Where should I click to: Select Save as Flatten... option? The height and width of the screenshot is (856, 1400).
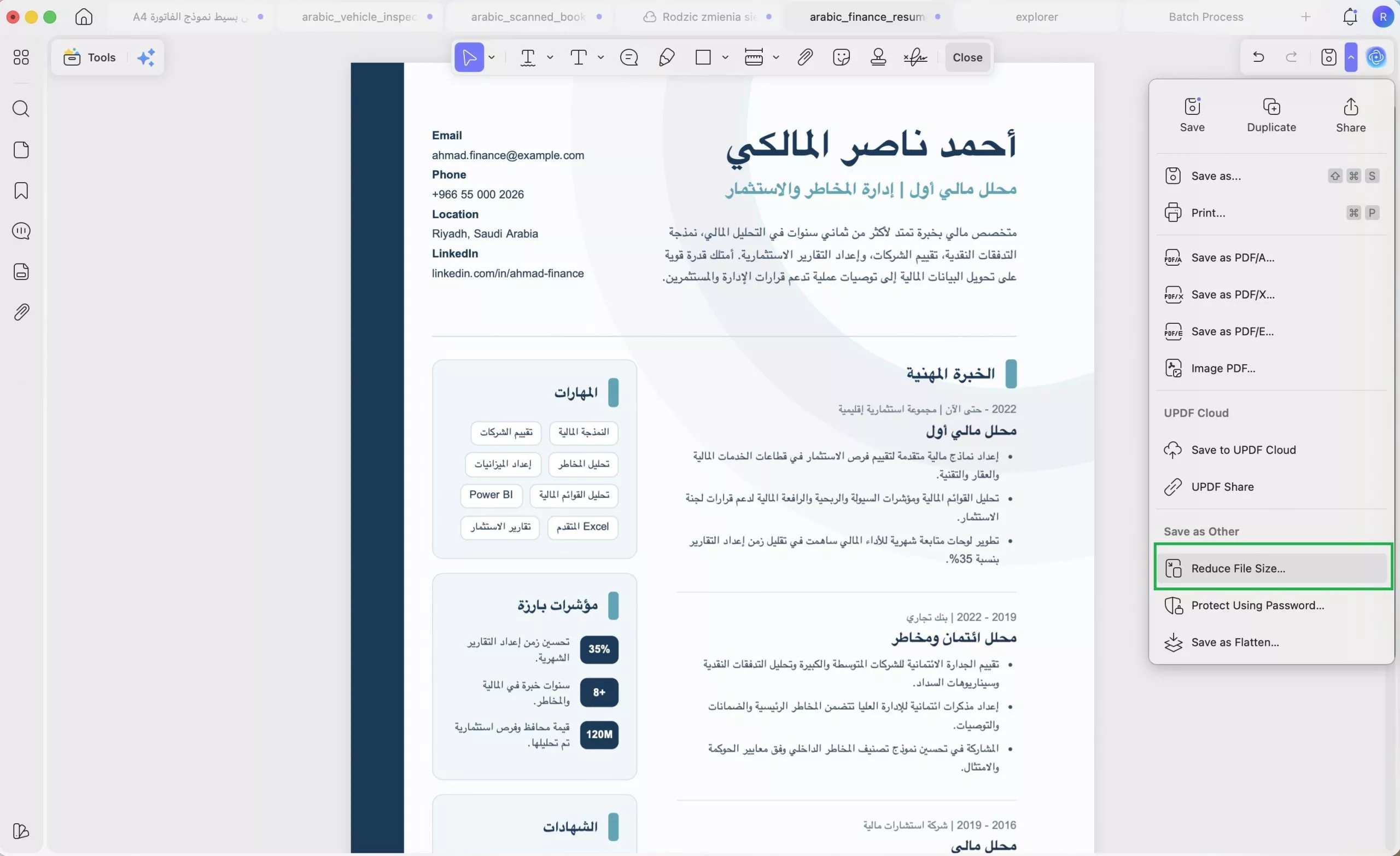[x=1271, y=642]
